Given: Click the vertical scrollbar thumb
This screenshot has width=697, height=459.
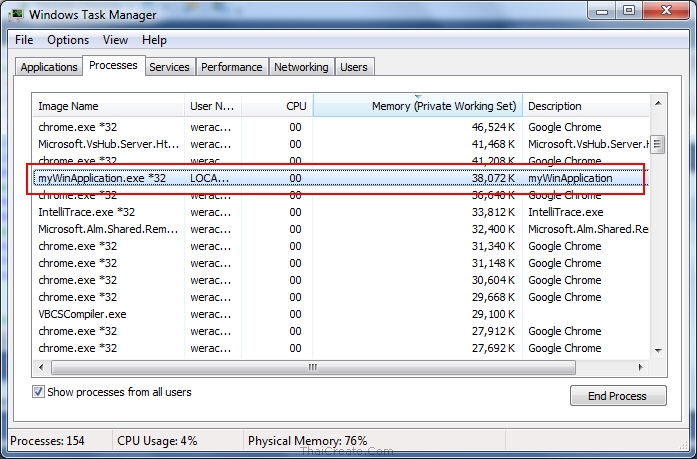Looking at the screenshot, I should pyautogui.click(x=658, y=144).
